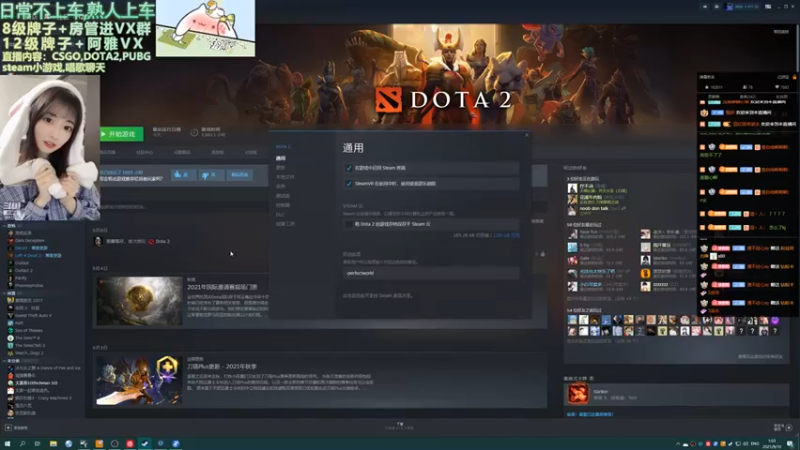Click the play time clock icon
The width and height of the screenshot is (800, 450).
(194, 133)
